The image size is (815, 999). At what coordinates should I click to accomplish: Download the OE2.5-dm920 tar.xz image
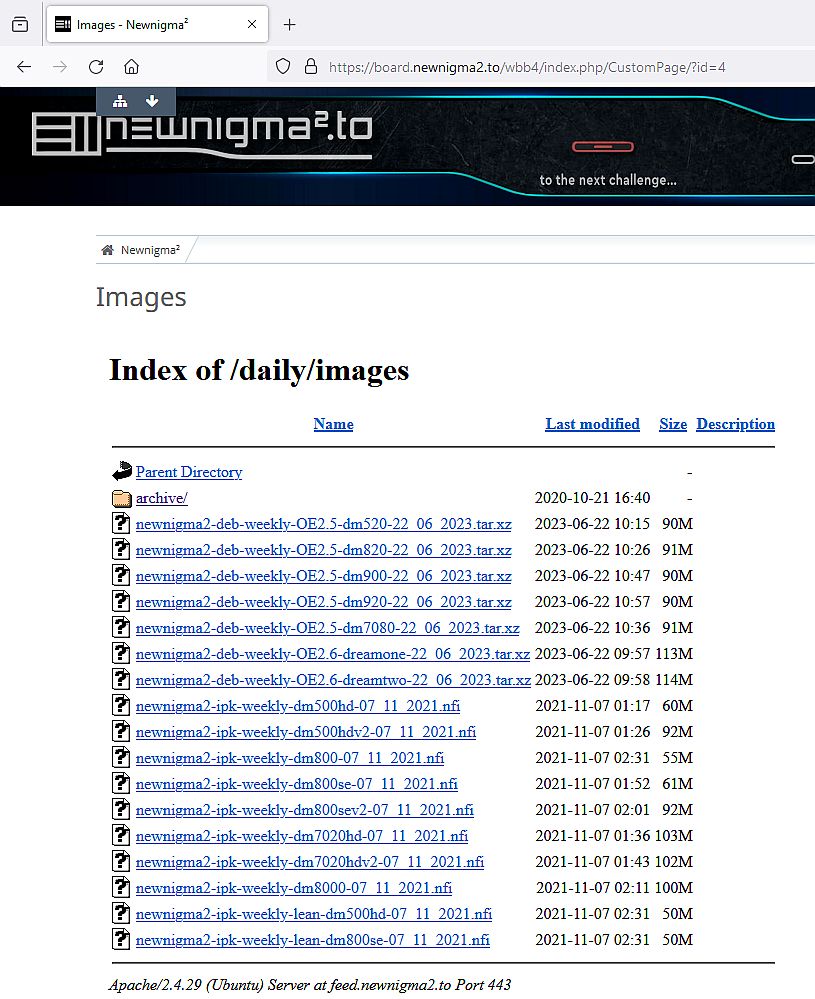pyautogui.click(x=323, y=602)
